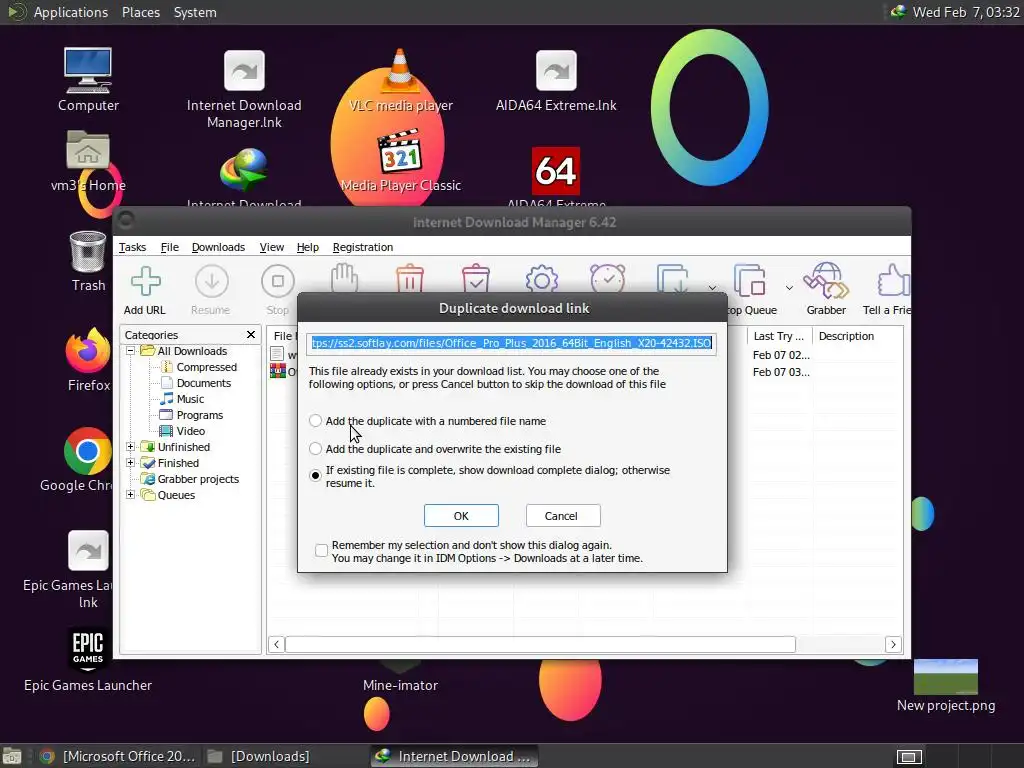This screenshot has height=768, width=1024.
Task: Open the Stop Queue dropdown arrow
Action: tap(789, 287)
